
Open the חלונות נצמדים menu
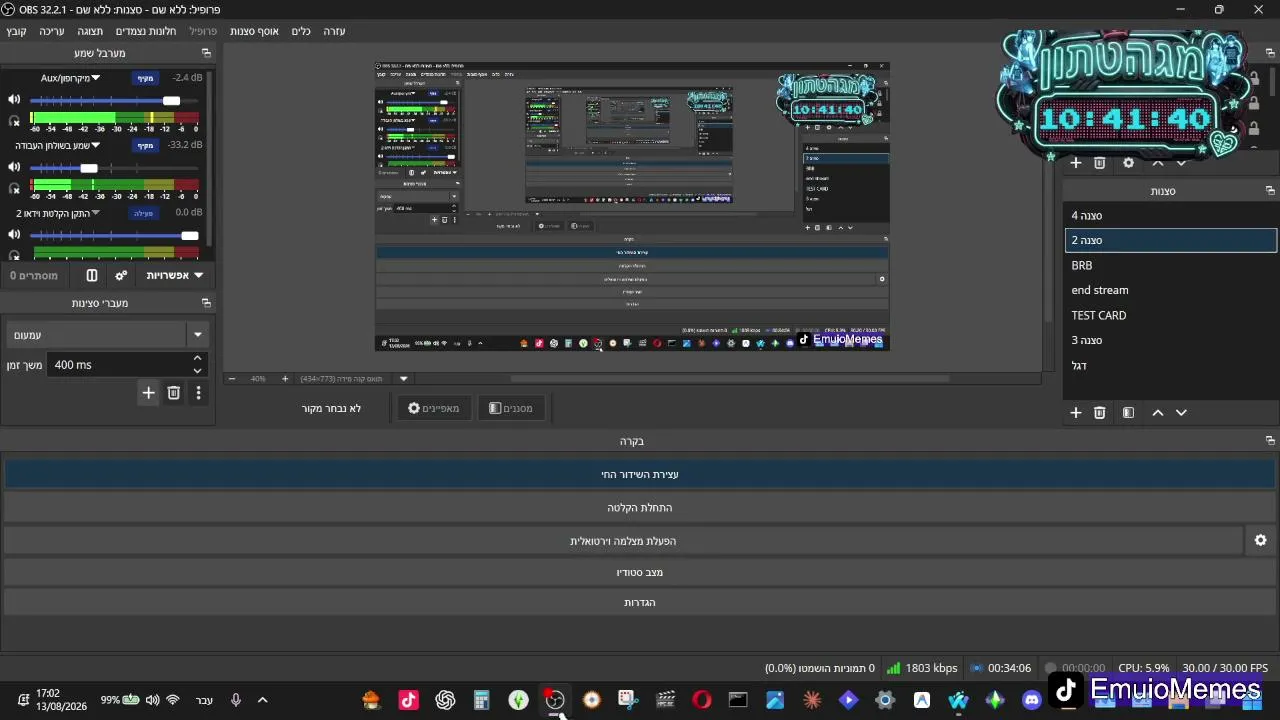(146, 31)
